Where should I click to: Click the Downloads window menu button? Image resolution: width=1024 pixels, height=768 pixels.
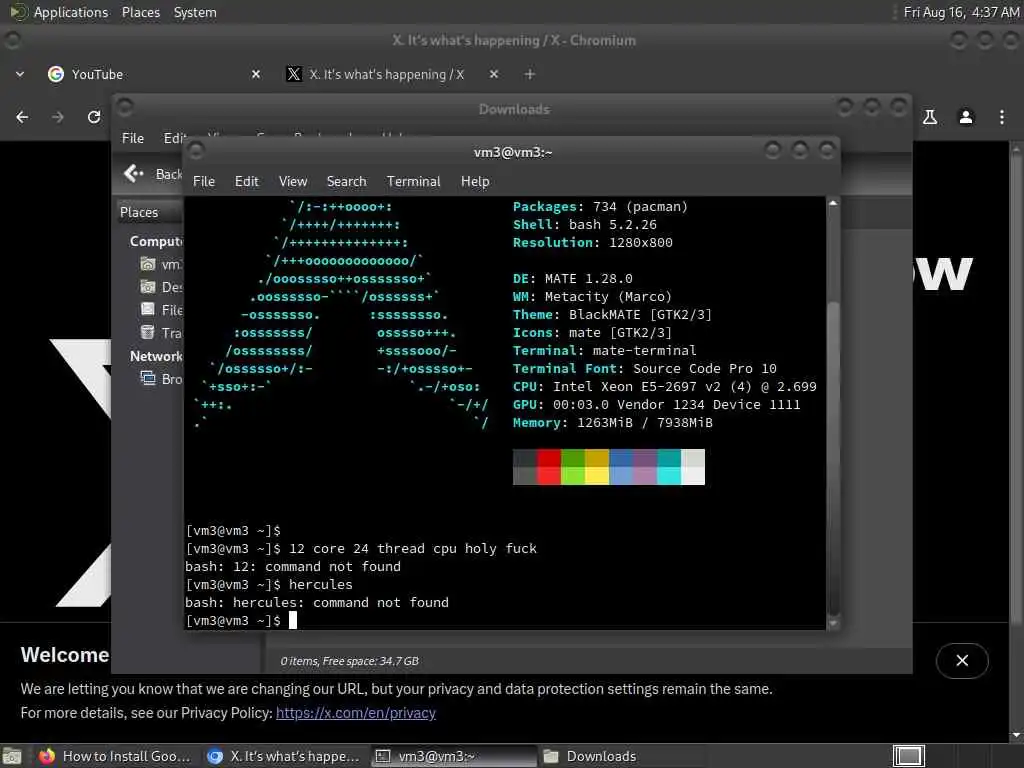click(x=125, y=107)
